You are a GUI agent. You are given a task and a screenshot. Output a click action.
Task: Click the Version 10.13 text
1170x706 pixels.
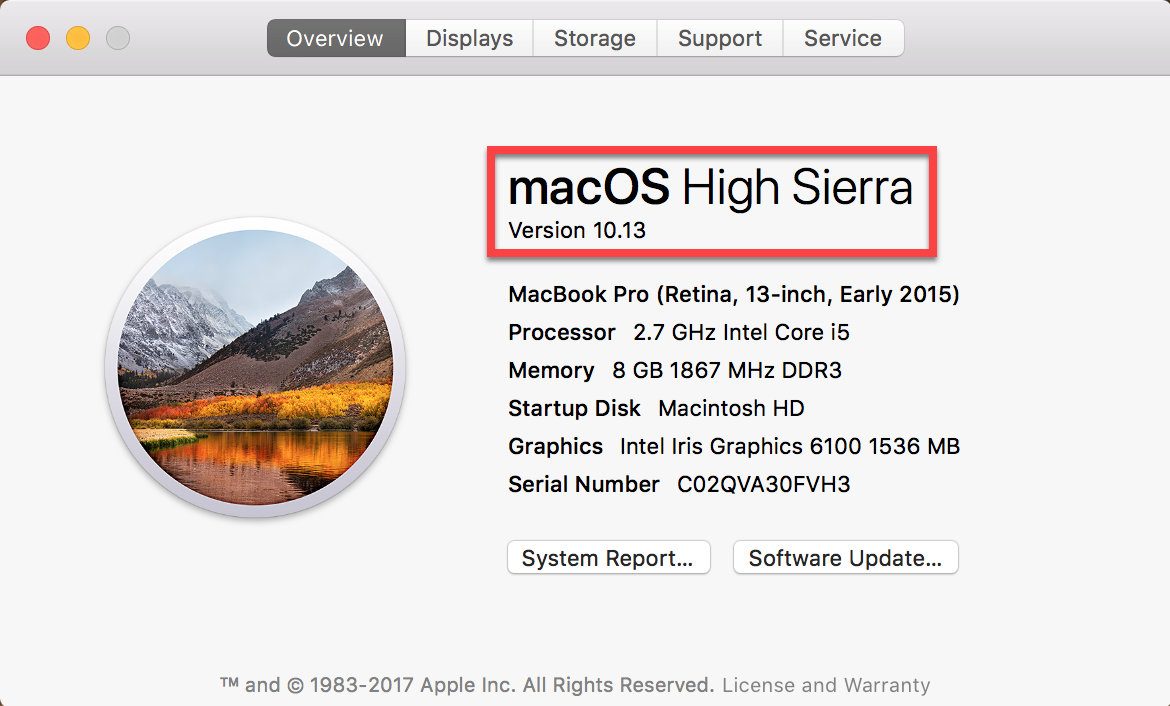point(577,231)
